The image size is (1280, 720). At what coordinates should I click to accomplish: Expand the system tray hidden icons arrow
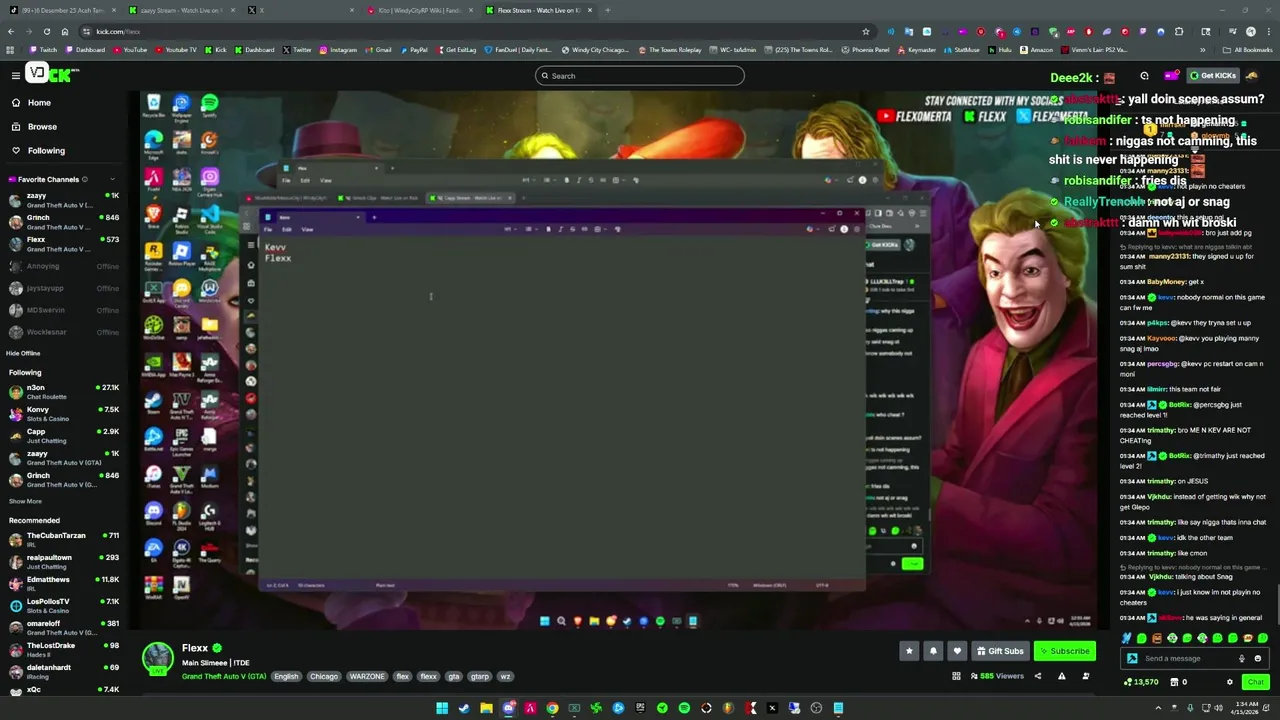[1159, 708]
